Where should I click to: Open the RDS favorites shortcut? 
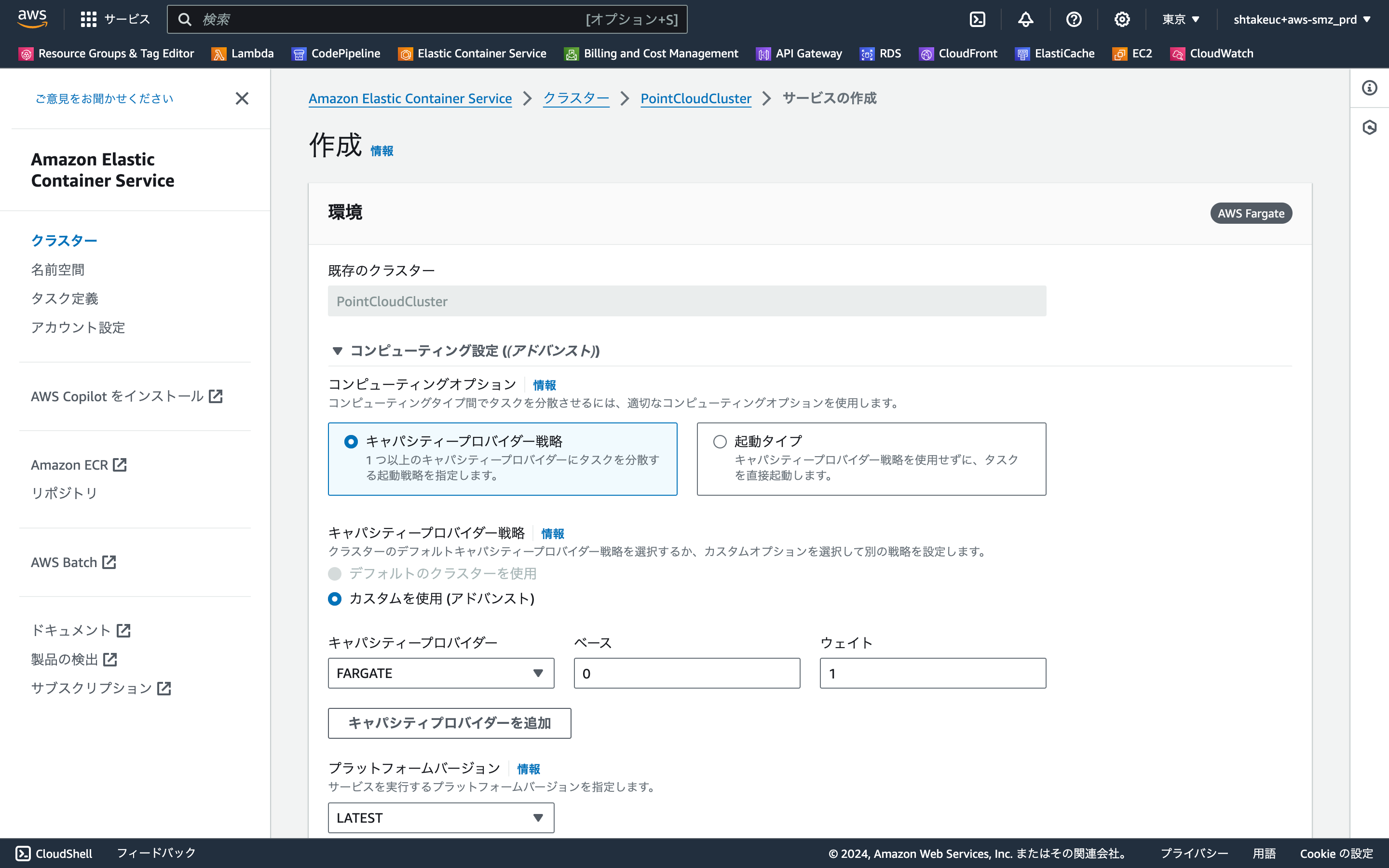tap(881, 54)
